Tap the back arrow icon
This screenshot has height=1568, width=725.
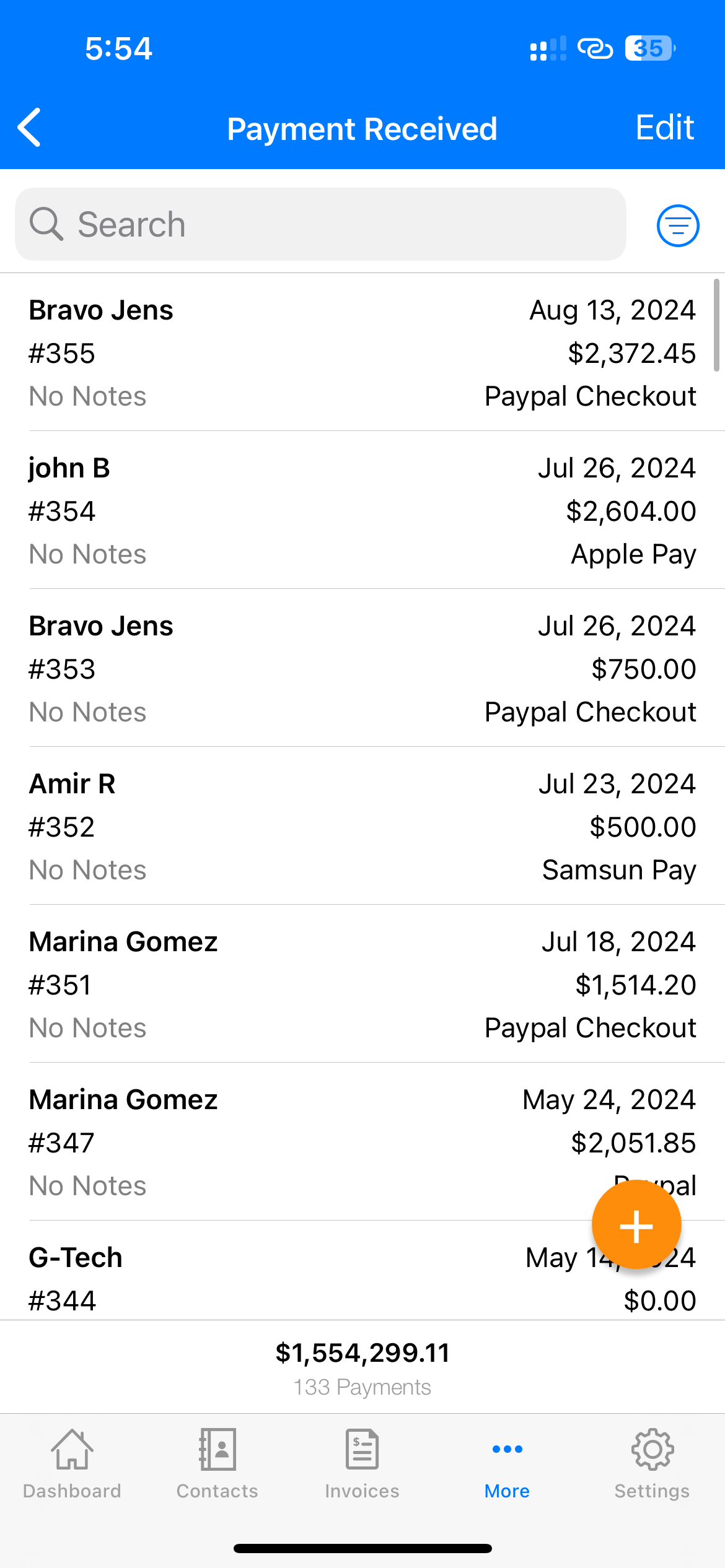click(30, 128)
